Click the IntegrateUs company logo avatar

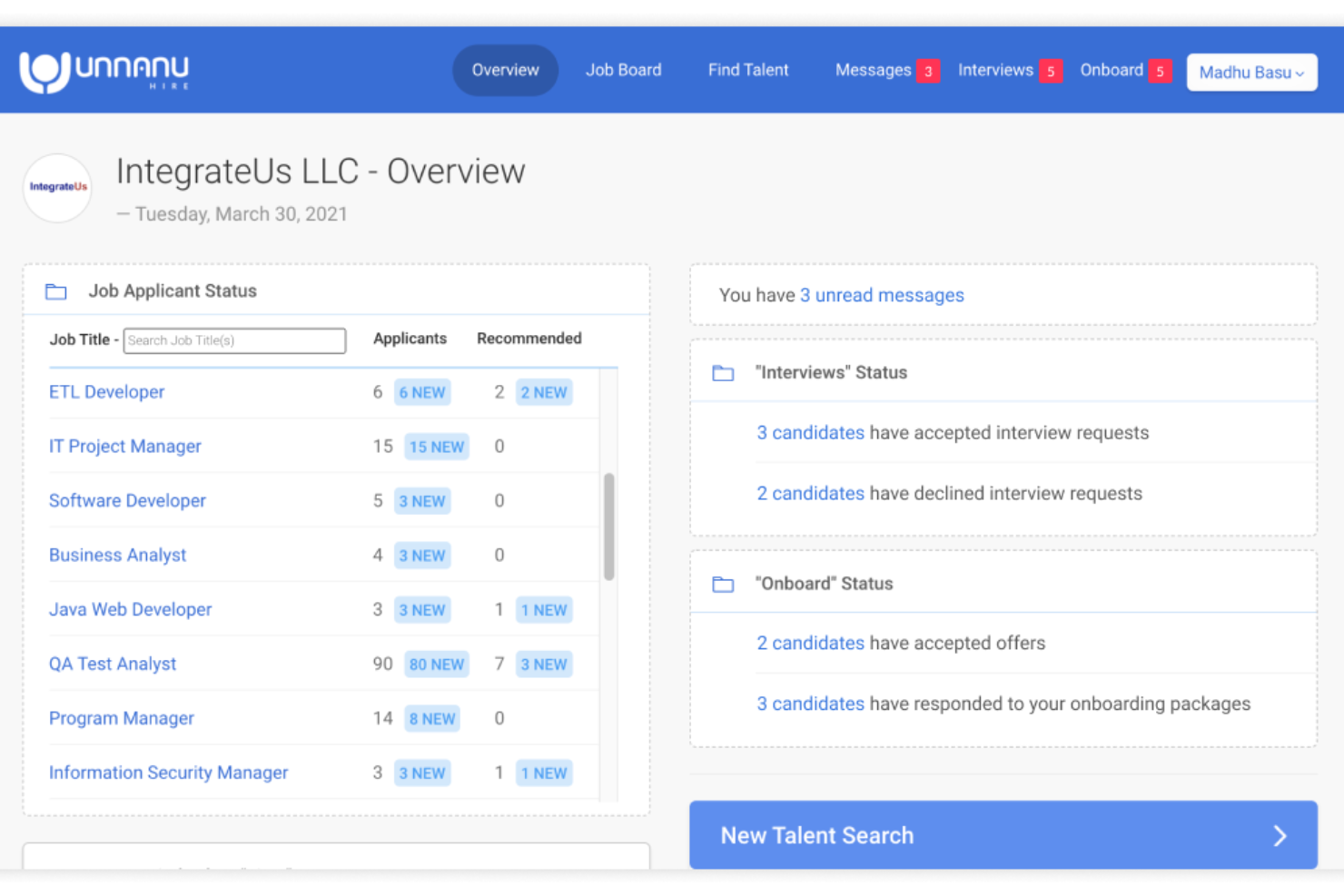(57, 188)
